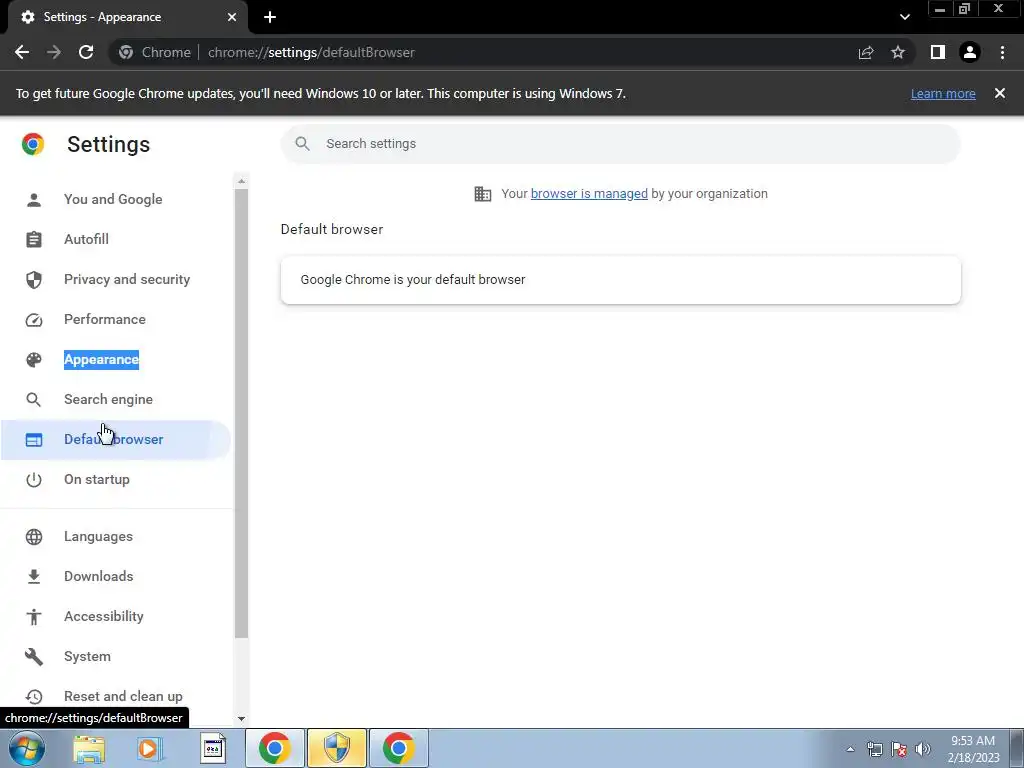Click the accessibility figure icon

(34, 616)
